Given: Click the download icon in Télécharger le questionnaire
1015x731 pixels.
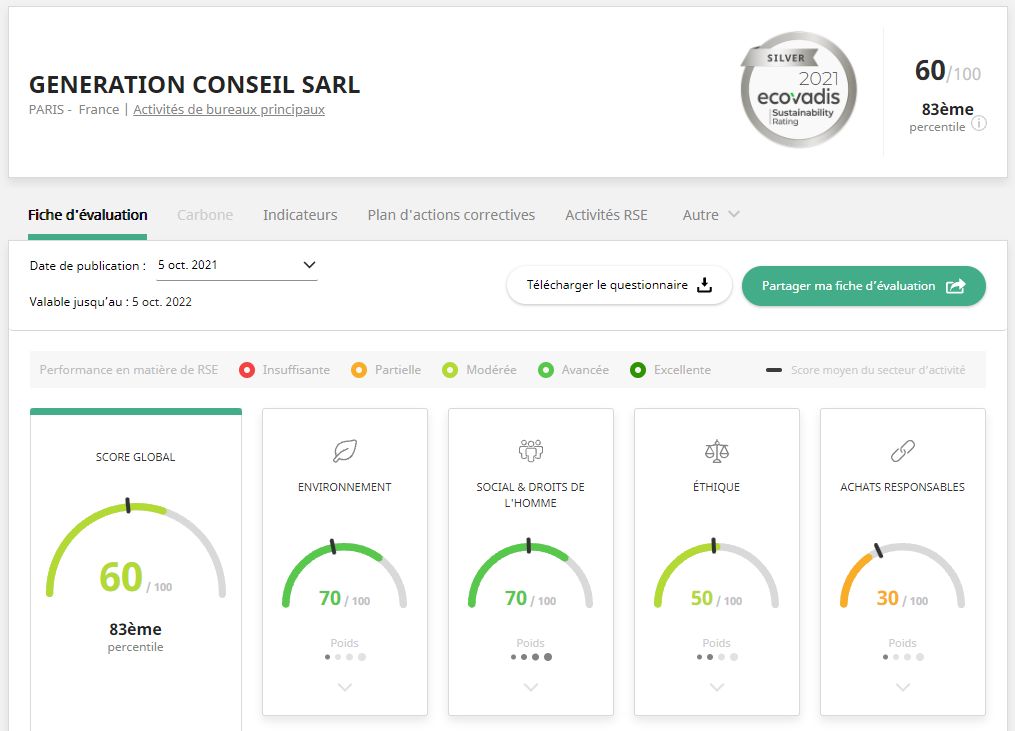Looking at the screenshot, I should (704, 285).
